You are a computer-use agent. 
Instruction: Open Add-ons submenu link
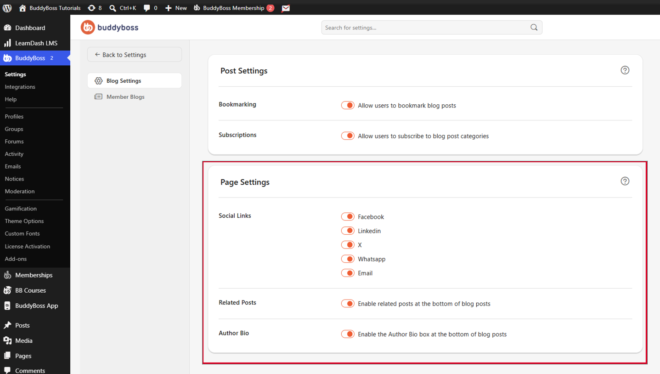pyautogui.click(x=16, y=259)
